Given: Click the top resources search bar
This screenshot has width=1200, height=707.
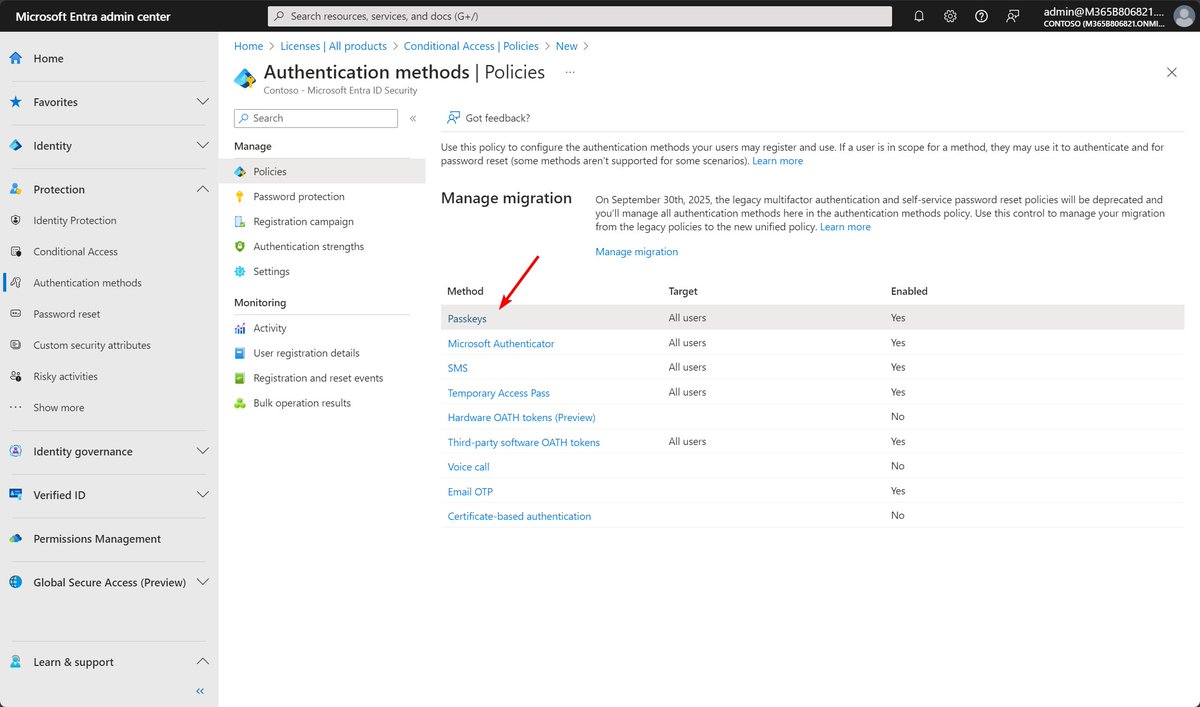Looking at the screenshot, I should coord(580,16).
